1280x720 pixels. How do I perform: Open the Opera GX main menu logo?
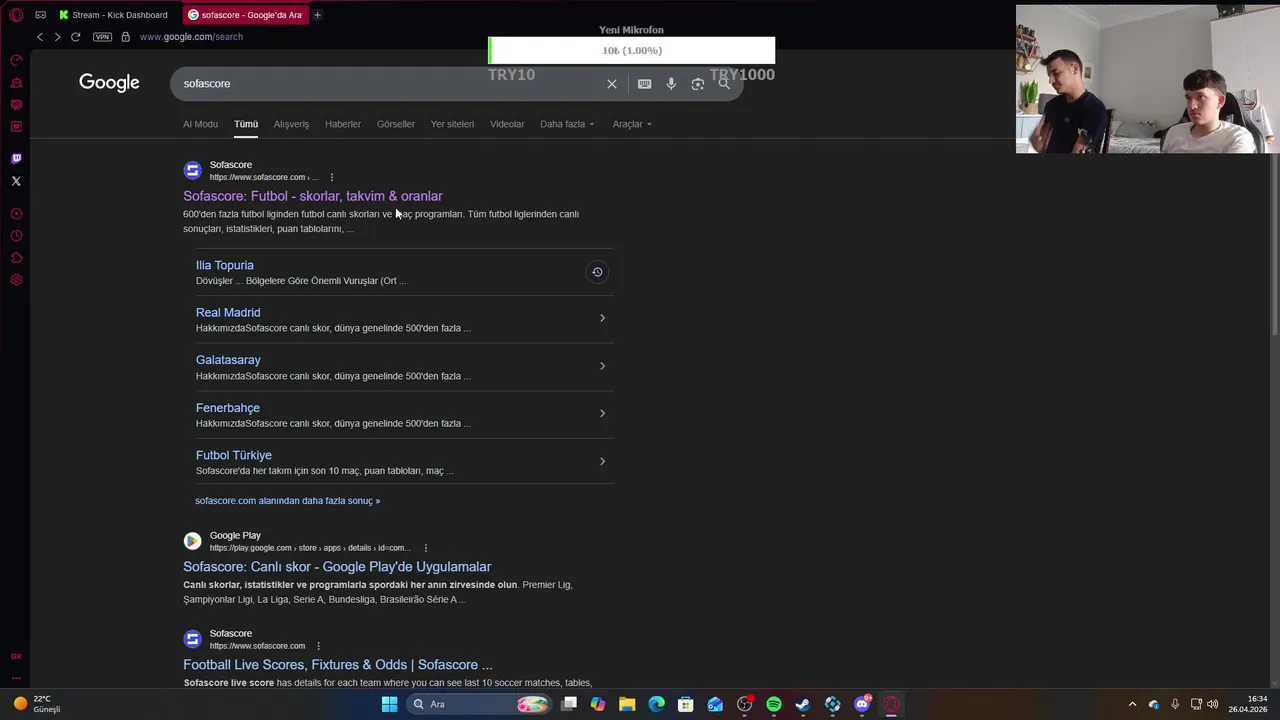16,15
